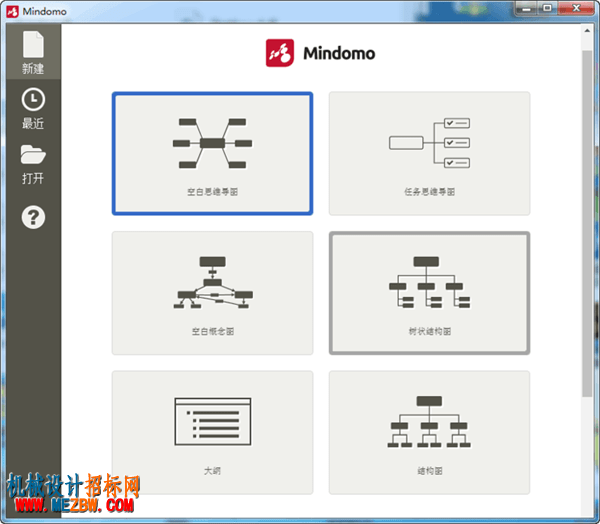
Task: Choose the 任务思维导图 task mind map template
Action: tap(429, 153)
